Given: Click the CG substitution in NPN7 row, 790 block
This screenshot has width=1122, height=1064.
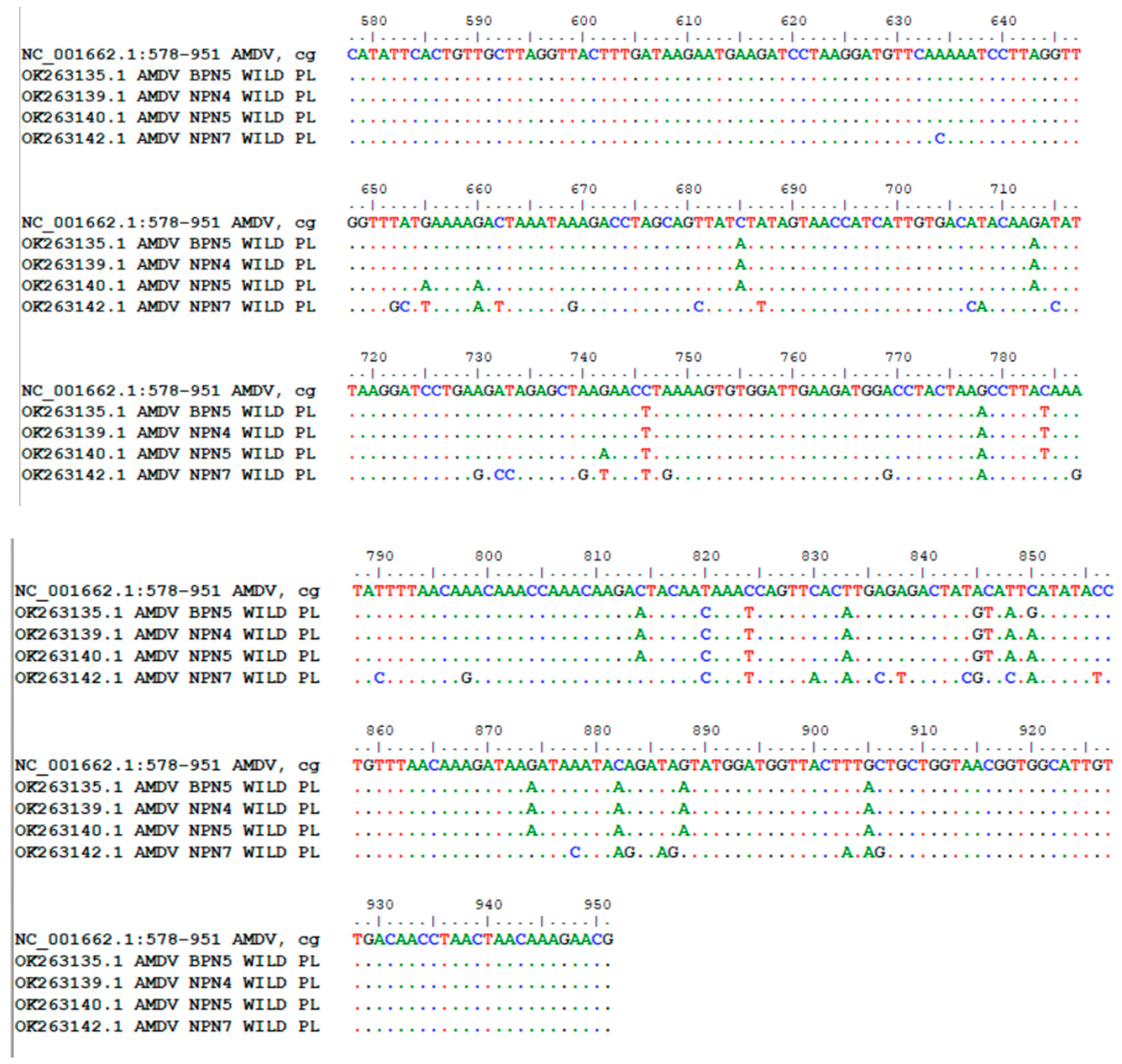Looking at the screenshot, I should point(972,678).
